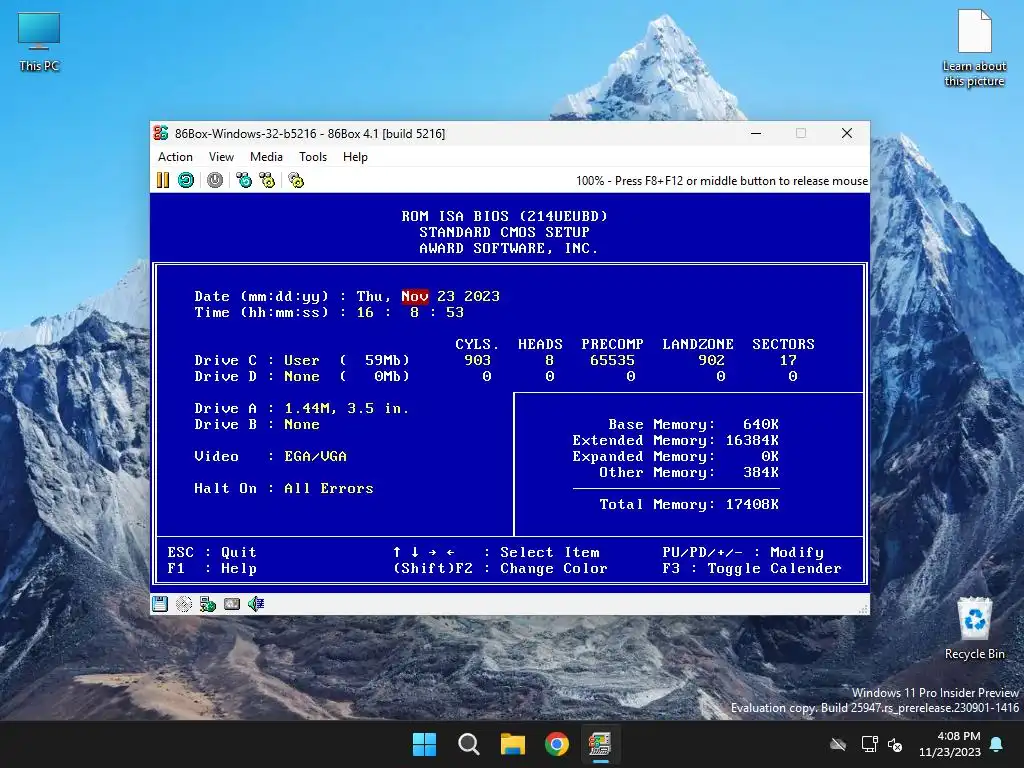Click the hour value 16 in Time
The height and width of the screenshot is (768, 1024).
coord(365,312)
